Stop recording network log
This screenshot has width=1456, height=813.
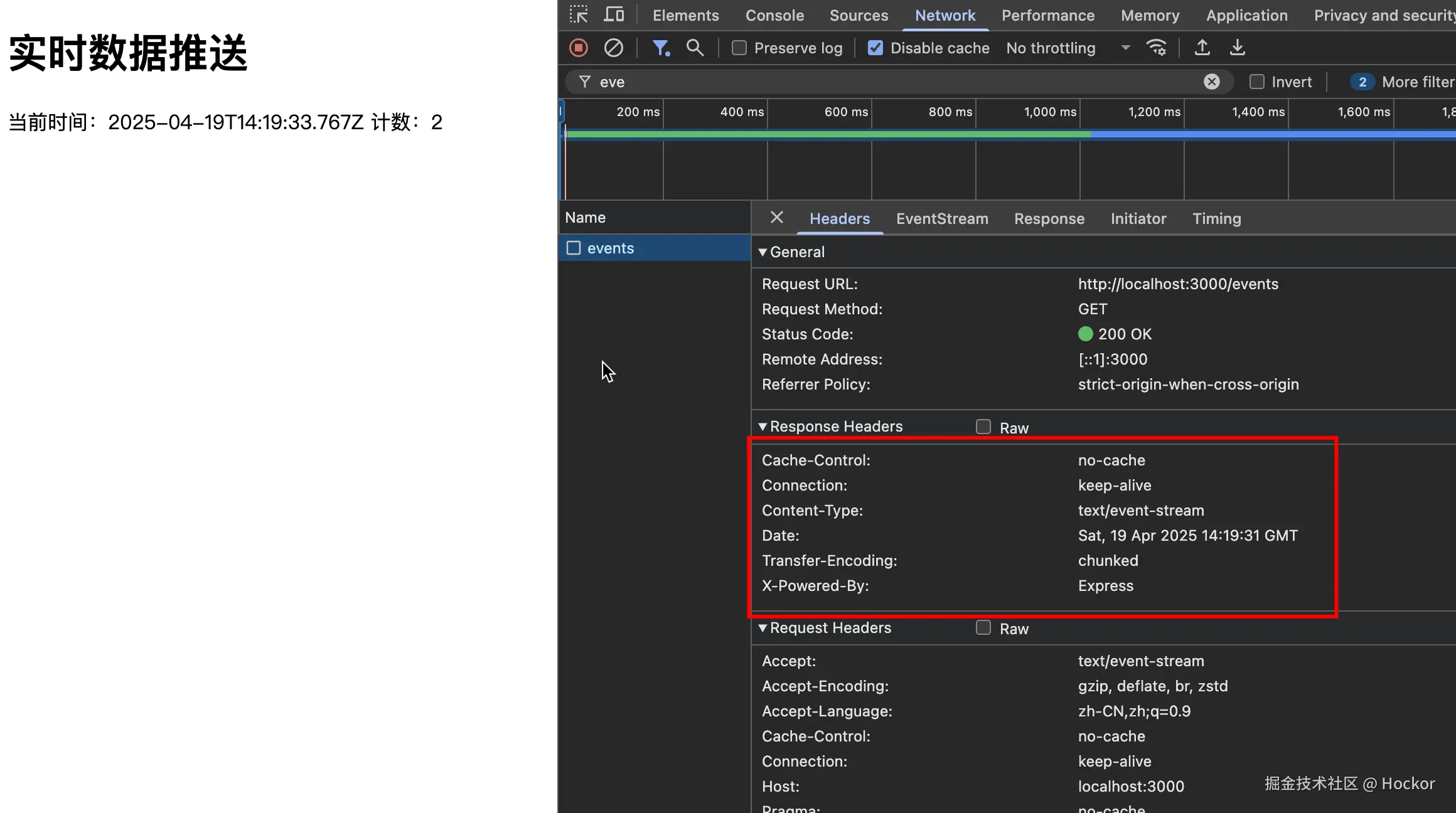pyautogui.click(x=578, y=48)
